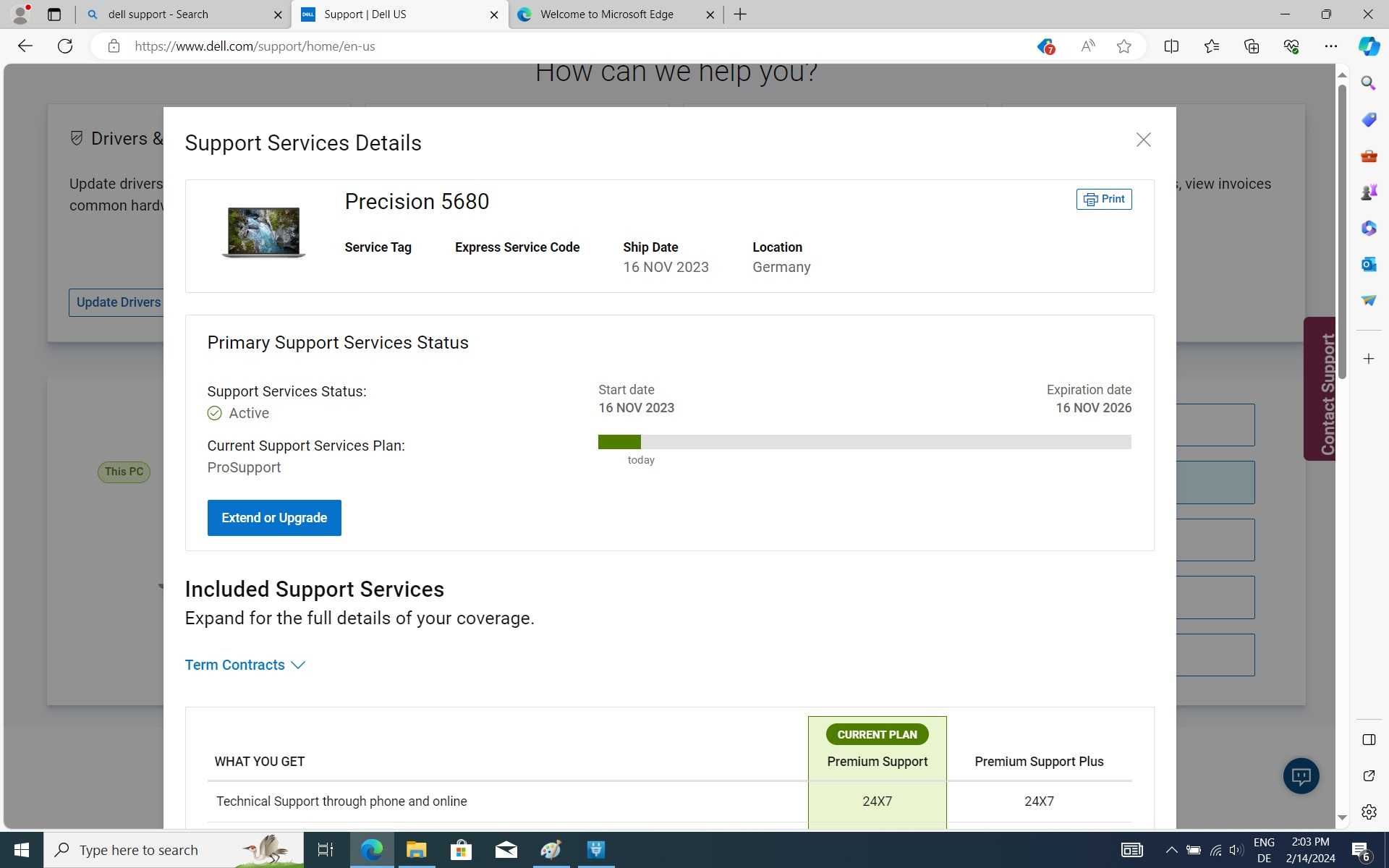Open Settings and more menu
The height and width of the screenshot is (868, 1389).
click(x=1331, y=46)
